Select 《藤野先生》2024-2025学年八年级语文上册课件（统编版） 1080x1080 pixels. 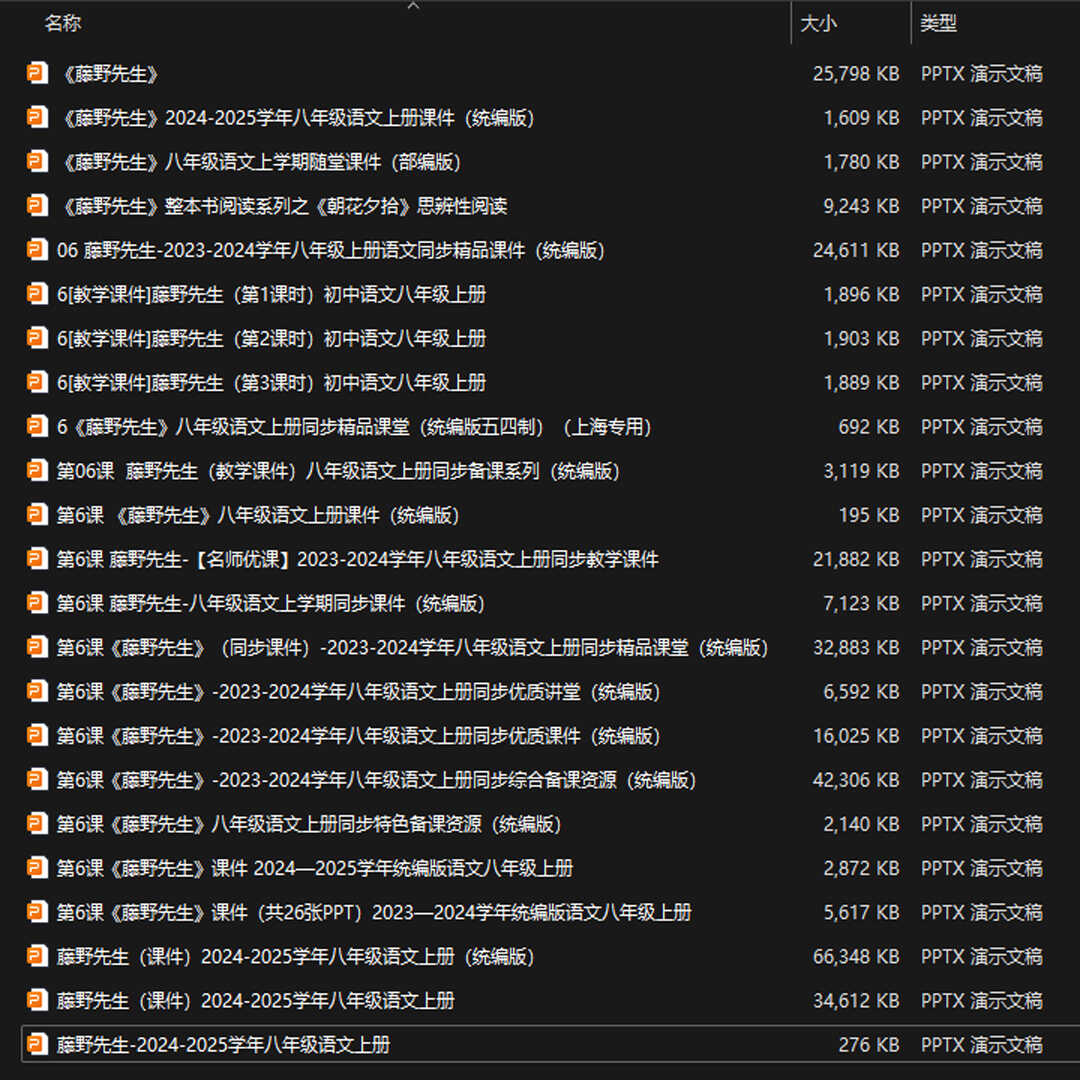[x=298, y=118]
